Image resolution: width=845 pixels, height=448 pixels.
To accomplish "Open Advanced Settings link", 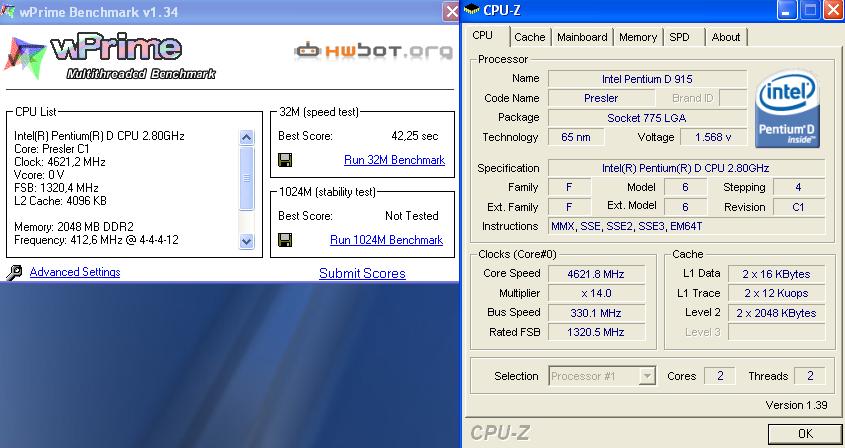I will (75, 272).
